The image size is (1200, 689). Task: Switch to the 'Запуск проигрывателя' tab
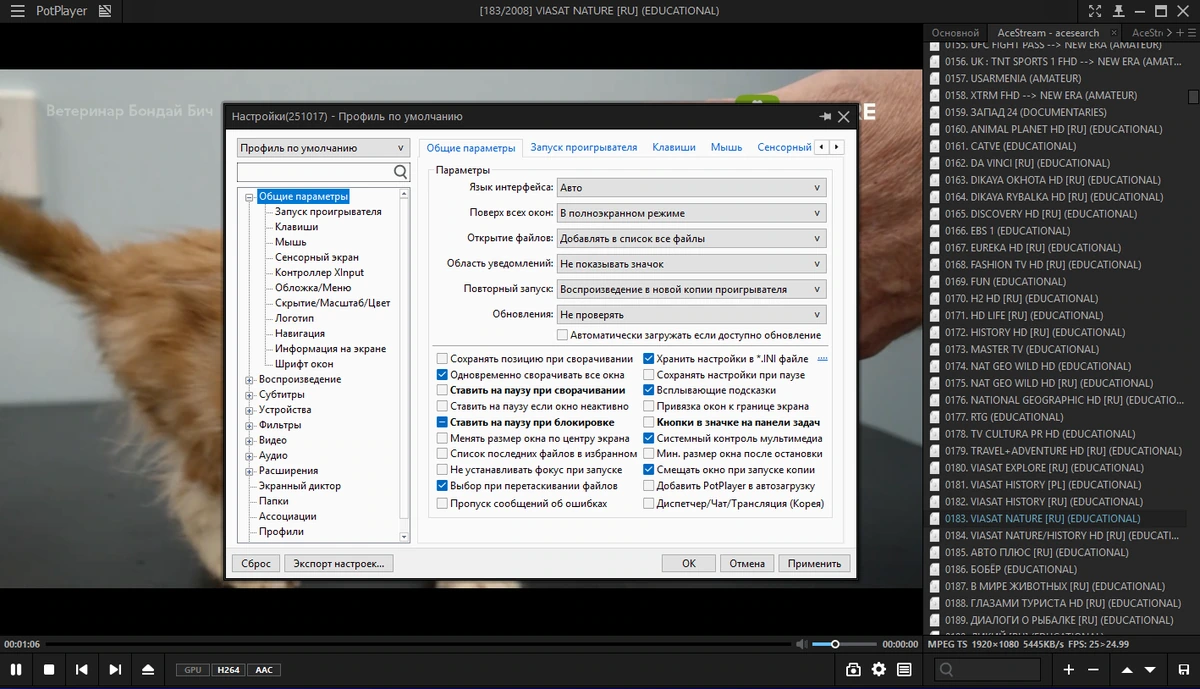[583, 147]
